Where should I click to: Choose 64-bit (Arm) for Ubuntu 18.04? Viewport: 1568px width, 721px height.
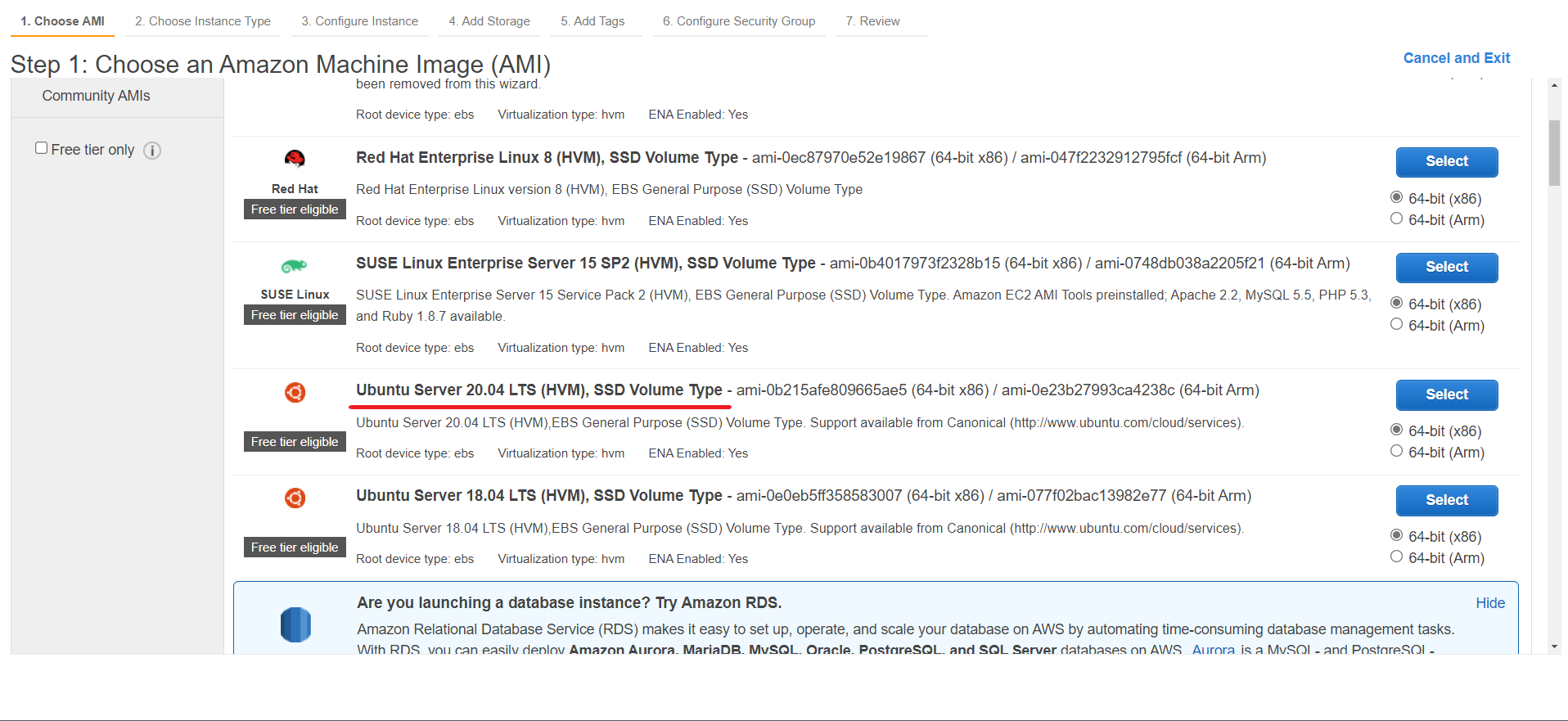(1397, 557)
